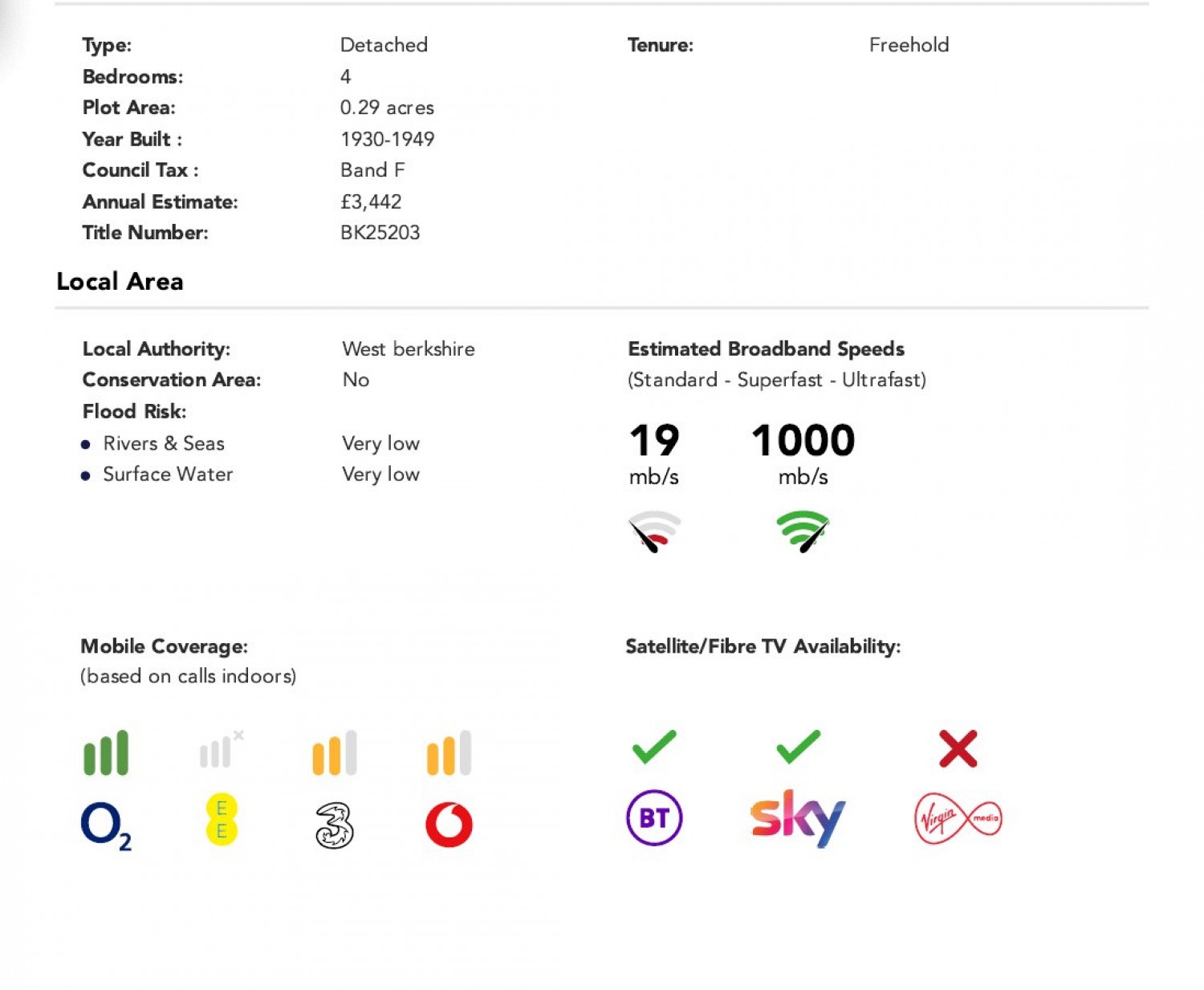Click the red cross above Virgin Media
The height and width of the screenshot is (990, 1204).
pos(958,748)
